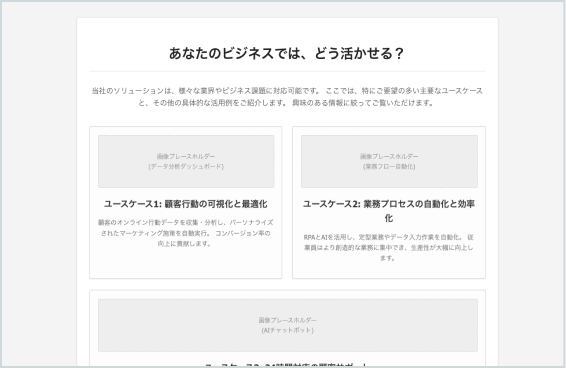
Task: Select the intro paragraph starting 当社のソリューションは
Action: [x=287, y=97]
